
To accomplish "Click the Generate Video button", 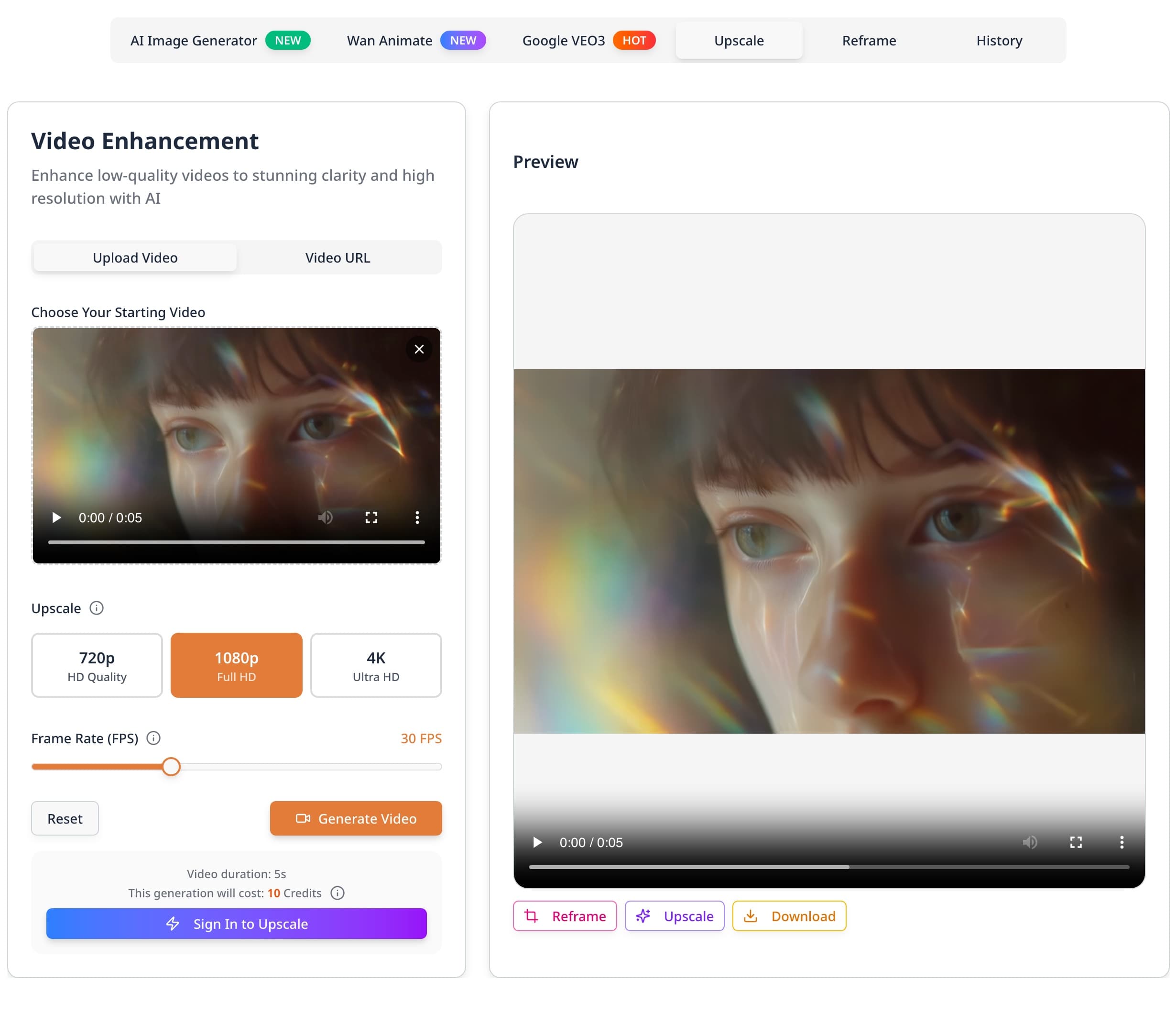I will (356, 818).
